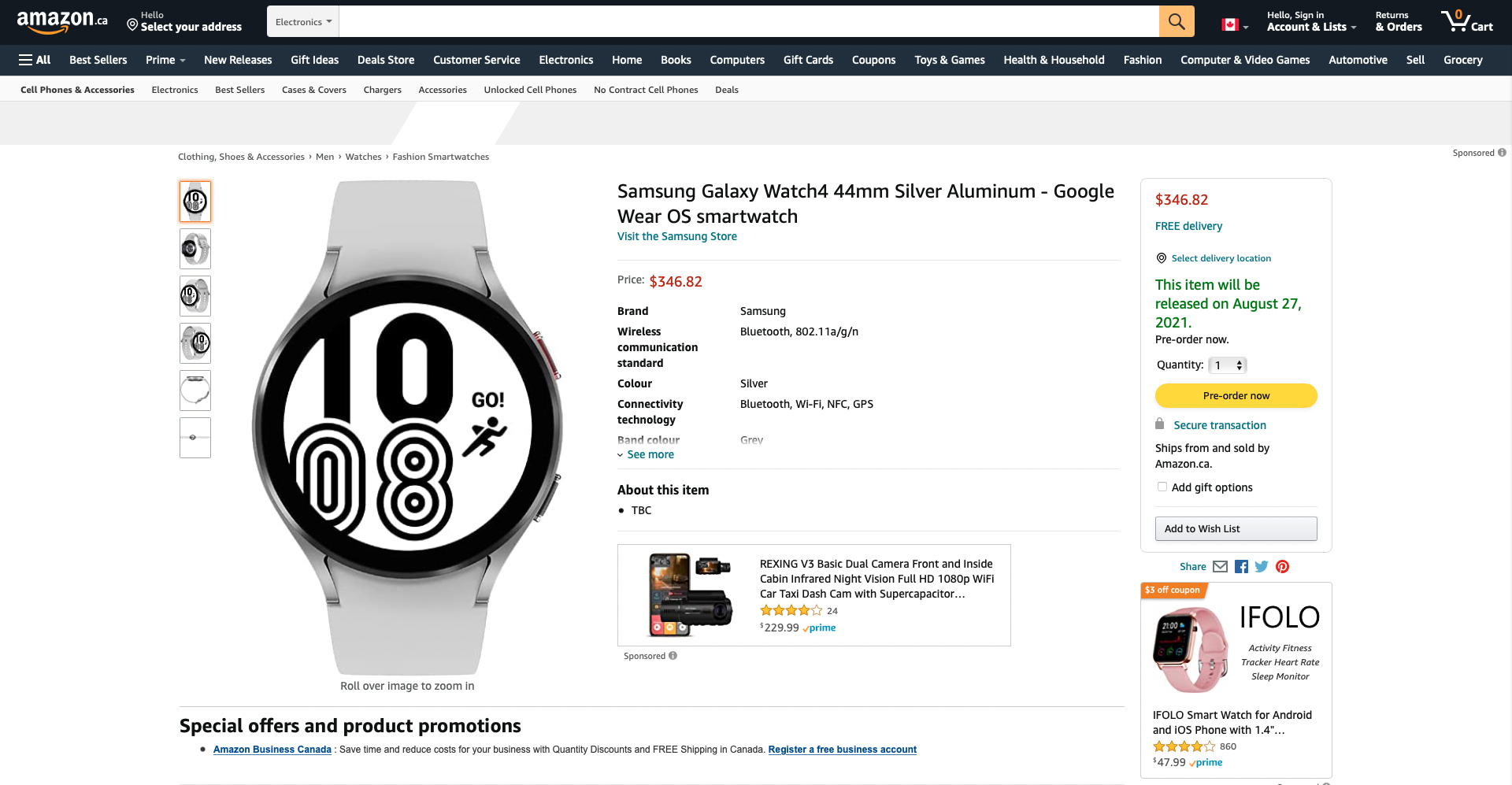Tick the Add gift options checkbox
The height and width of the screenshot is (785, 1512).
tap(1162, 487)
